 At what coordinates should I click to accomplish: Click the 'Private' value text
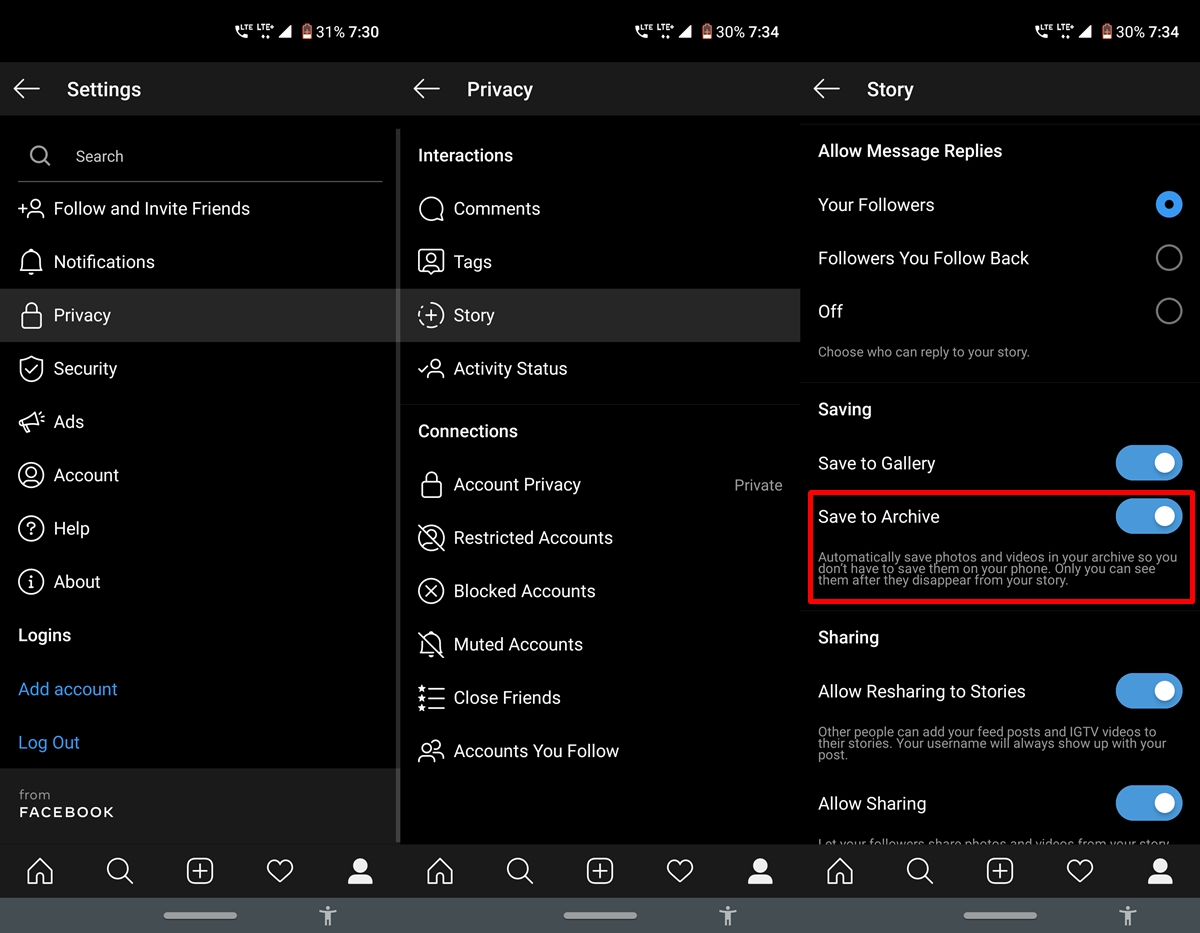click(x=758, y=485)
